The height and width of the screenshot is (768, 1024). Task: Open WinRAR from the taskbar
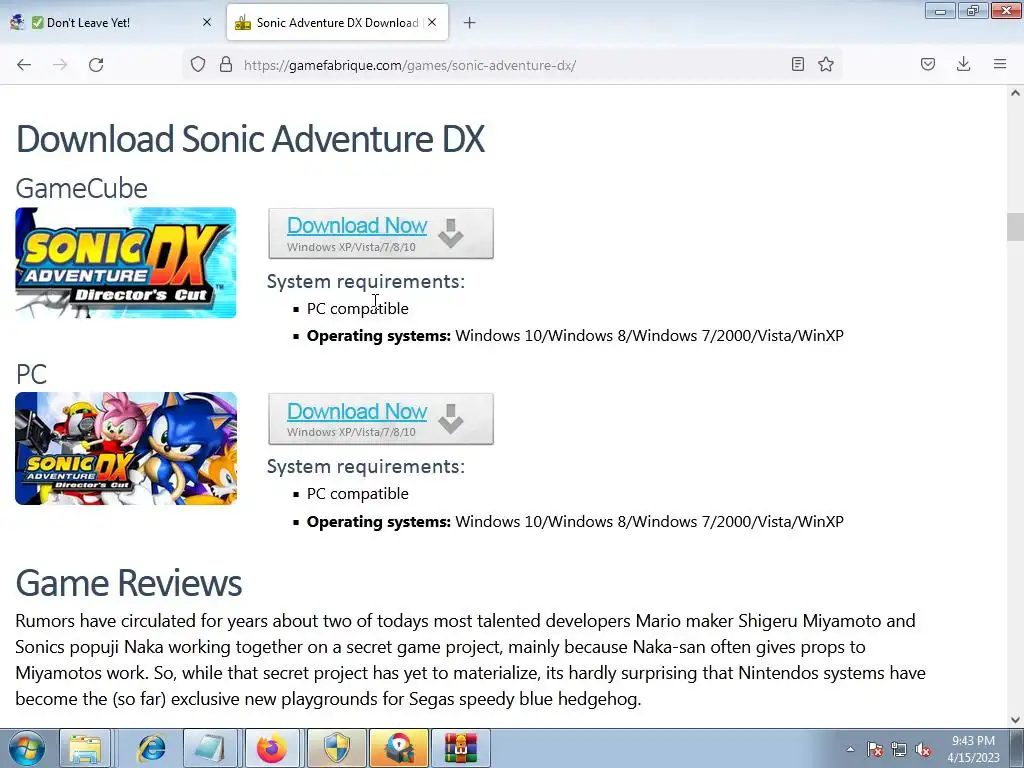coord(461,748)
